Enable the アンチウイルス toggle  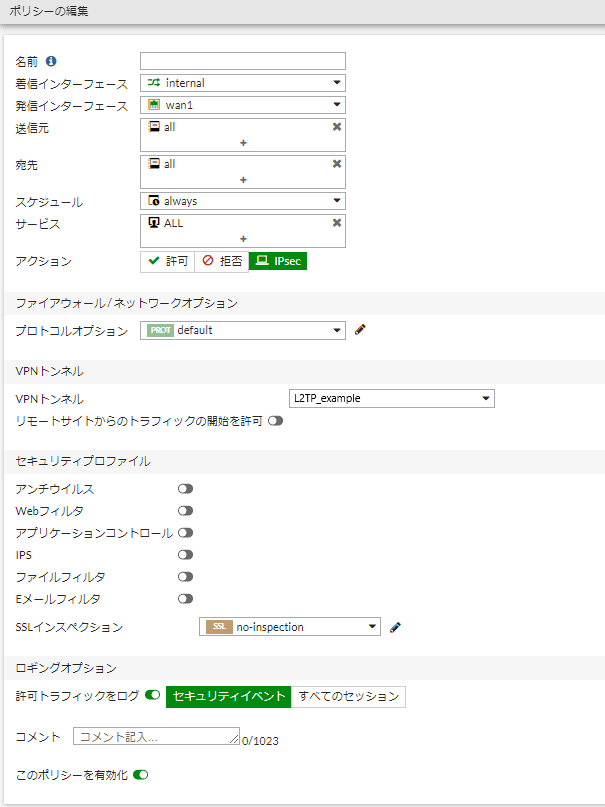click(185, 489)
